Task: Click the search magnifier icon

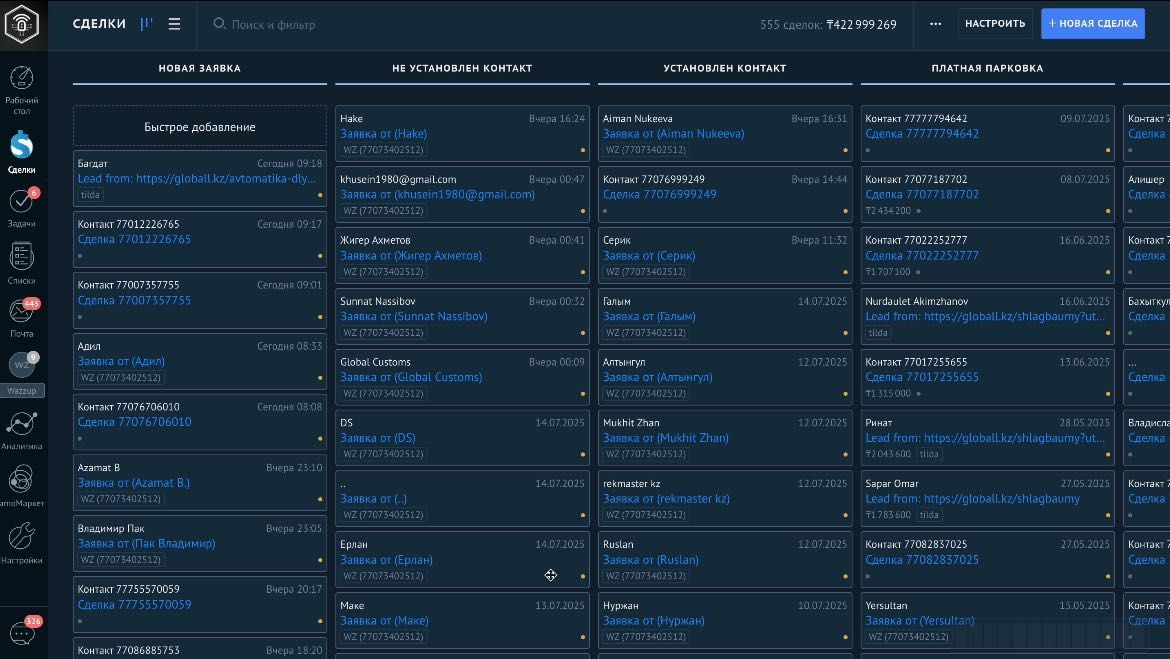Action: pyautogui.click(x=219, y=24)
